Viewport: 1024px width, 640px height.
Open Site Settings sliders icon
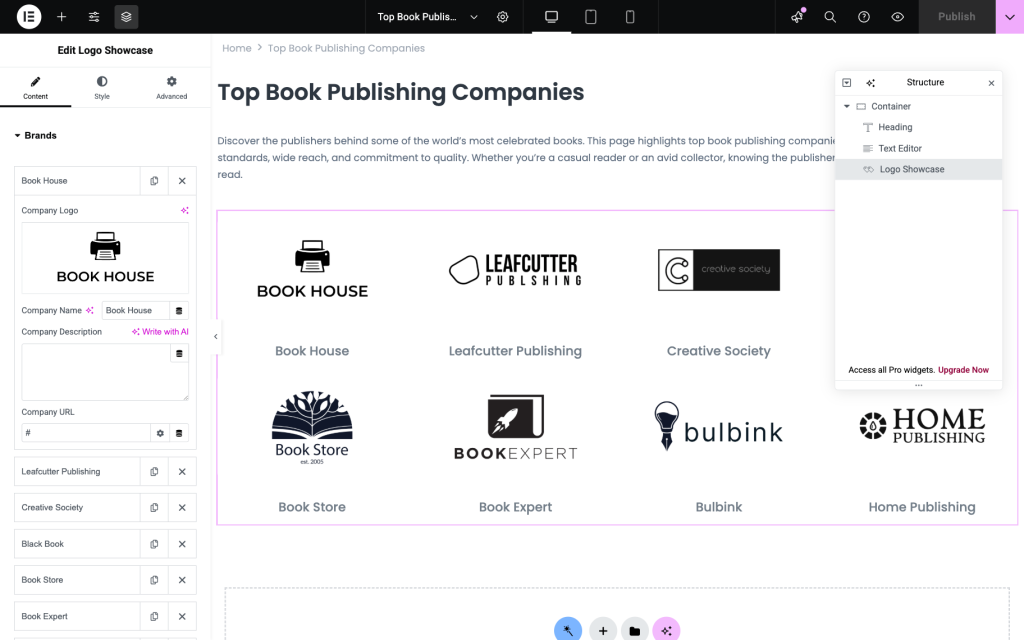pyautogui.click(x=94, y=17)
